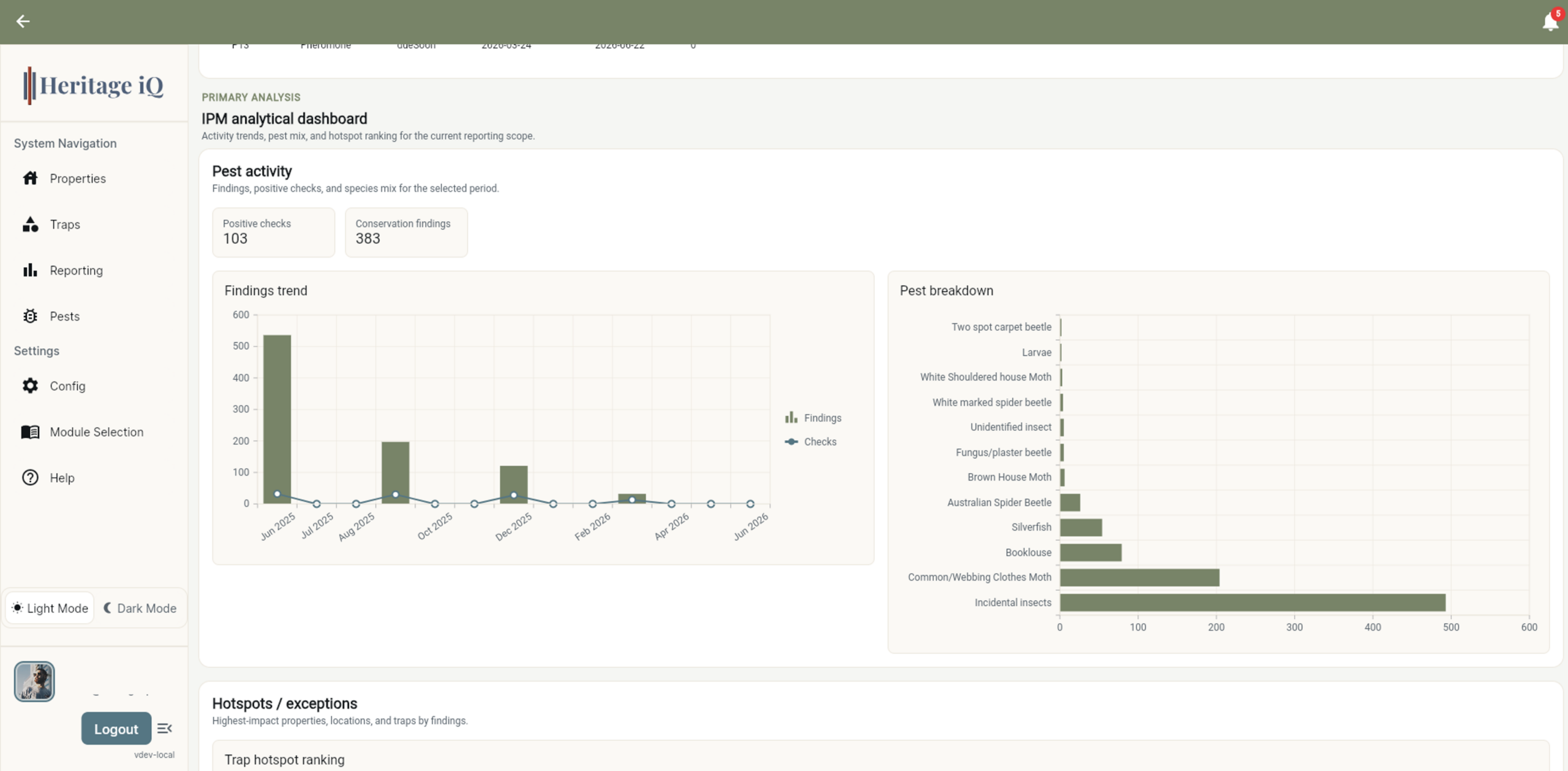Click the Pests bug icon
This screenshot has width=1568, height=771.
30,316
